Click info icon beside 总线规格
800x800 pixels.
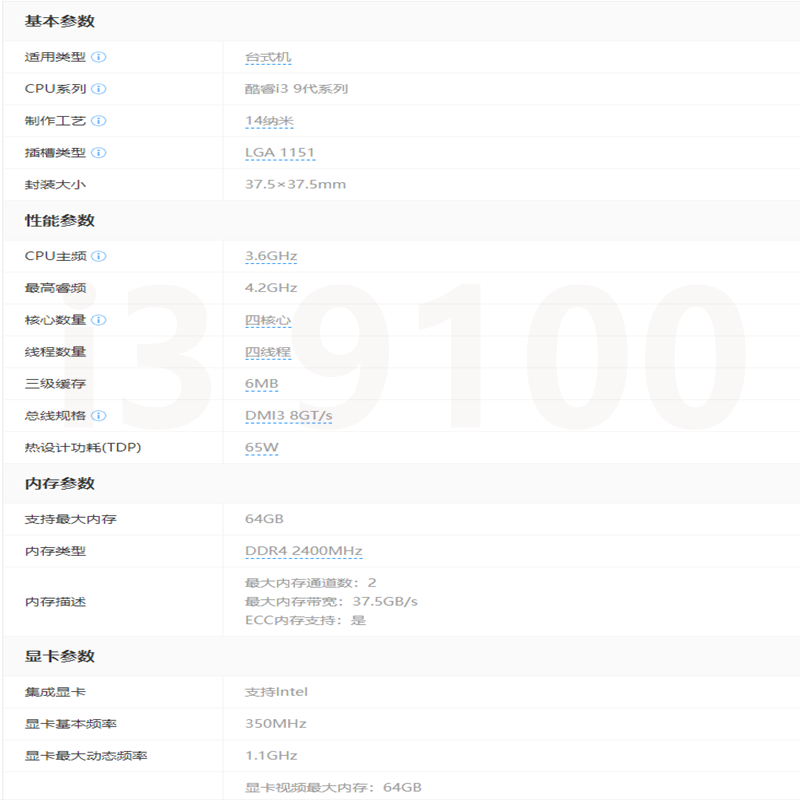coord(98,416)
